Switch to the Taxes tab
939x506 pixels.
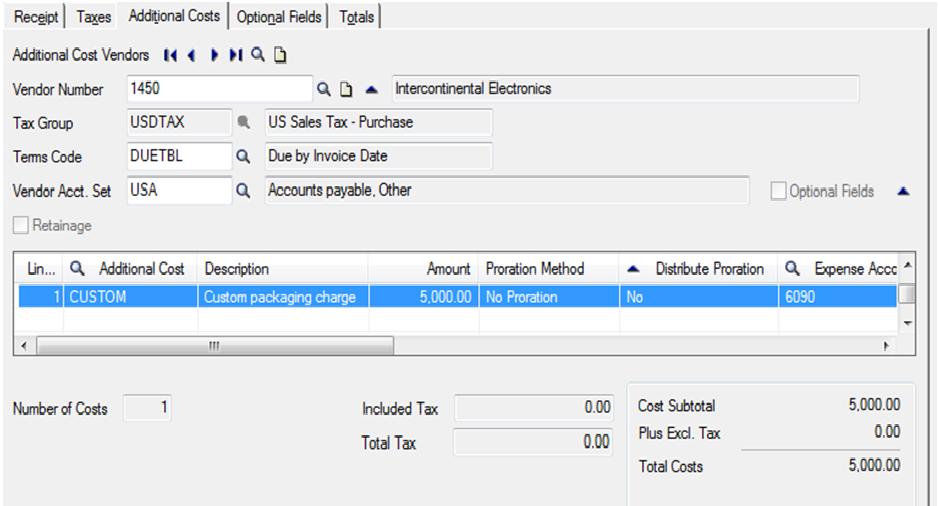click(93, 17)
